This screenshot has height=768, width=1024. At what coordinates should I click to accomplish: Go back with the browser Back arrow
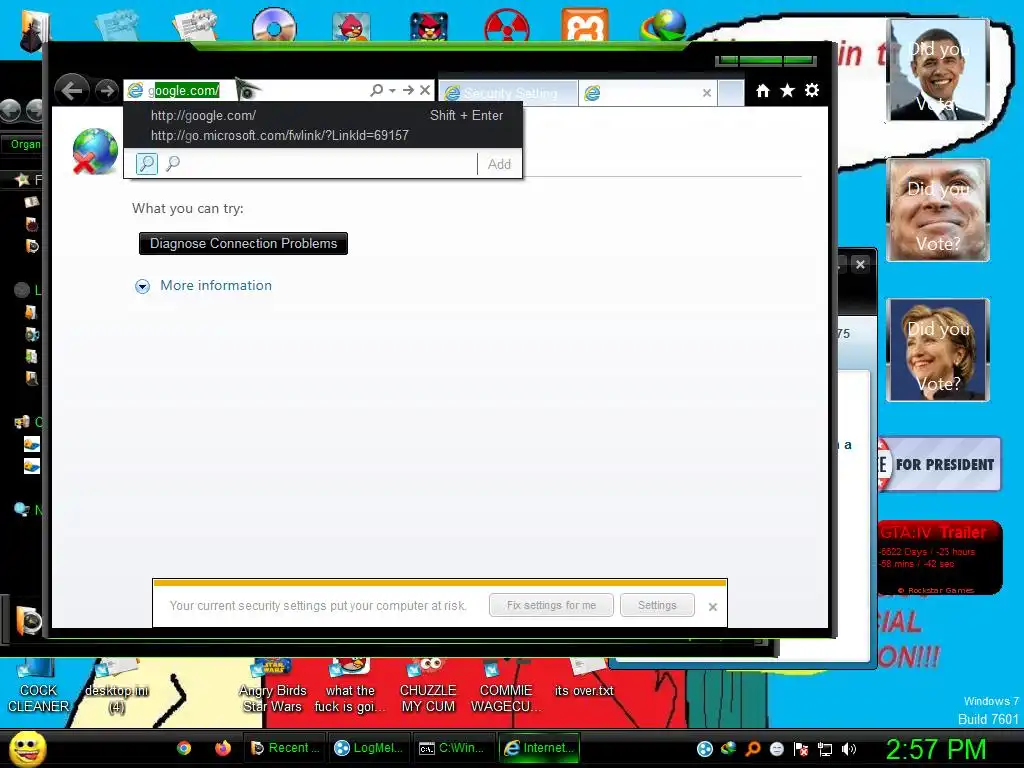[x=72, y=89]
